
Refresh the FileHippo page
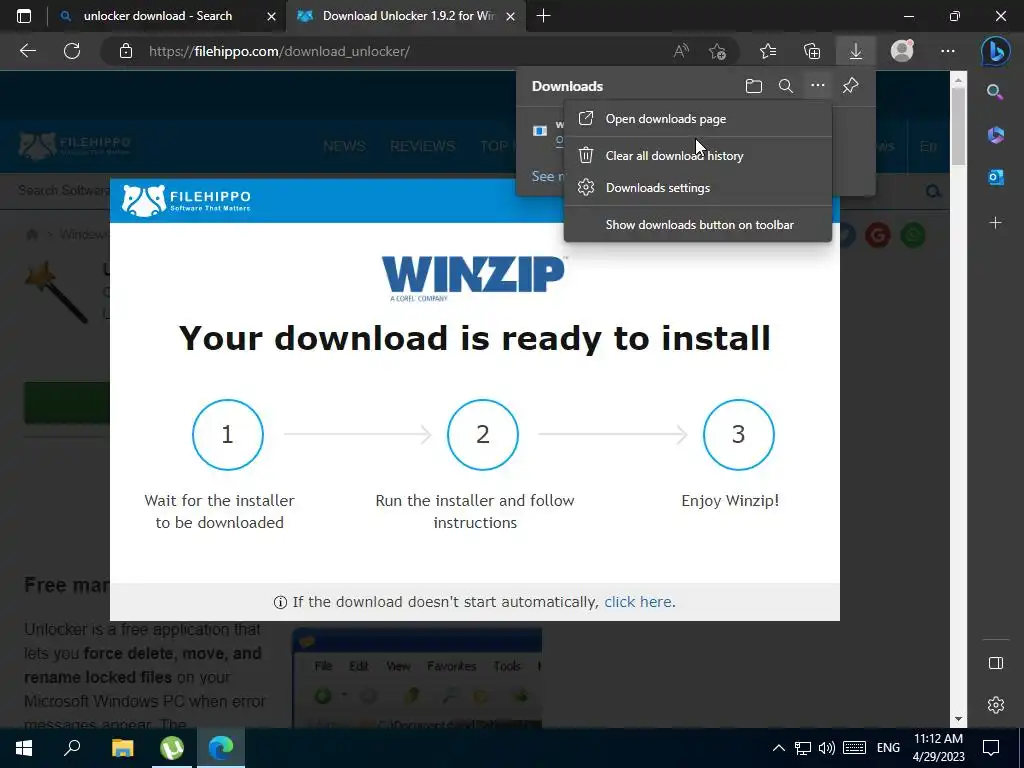[72, 51]
